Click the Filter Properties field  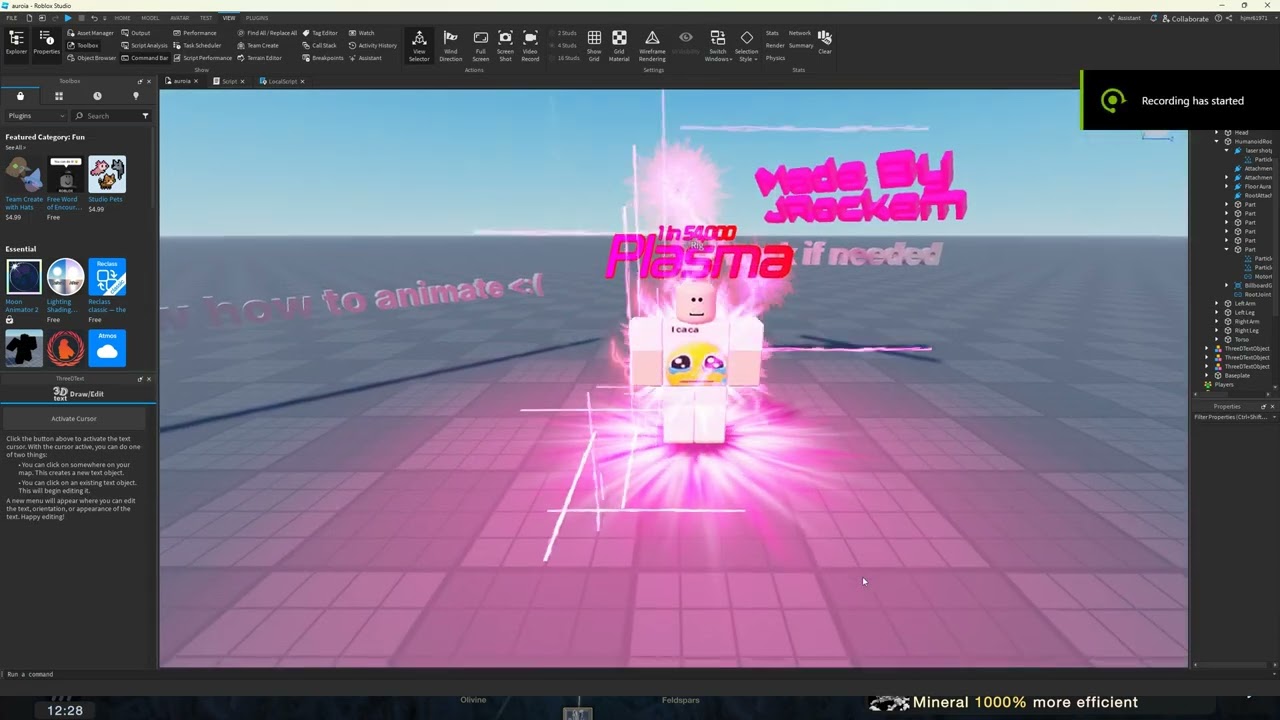pos(1233,417)
